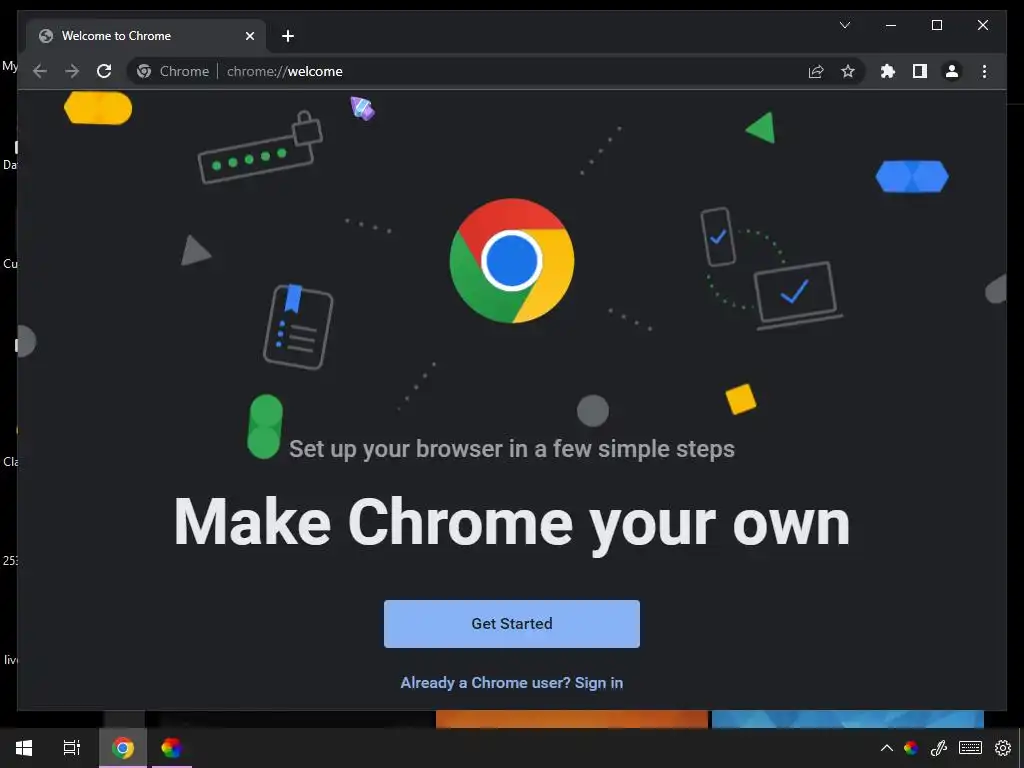Screen dimensions: 1024x768
Task: Share this page via share icon
Action: click(816, 71)
